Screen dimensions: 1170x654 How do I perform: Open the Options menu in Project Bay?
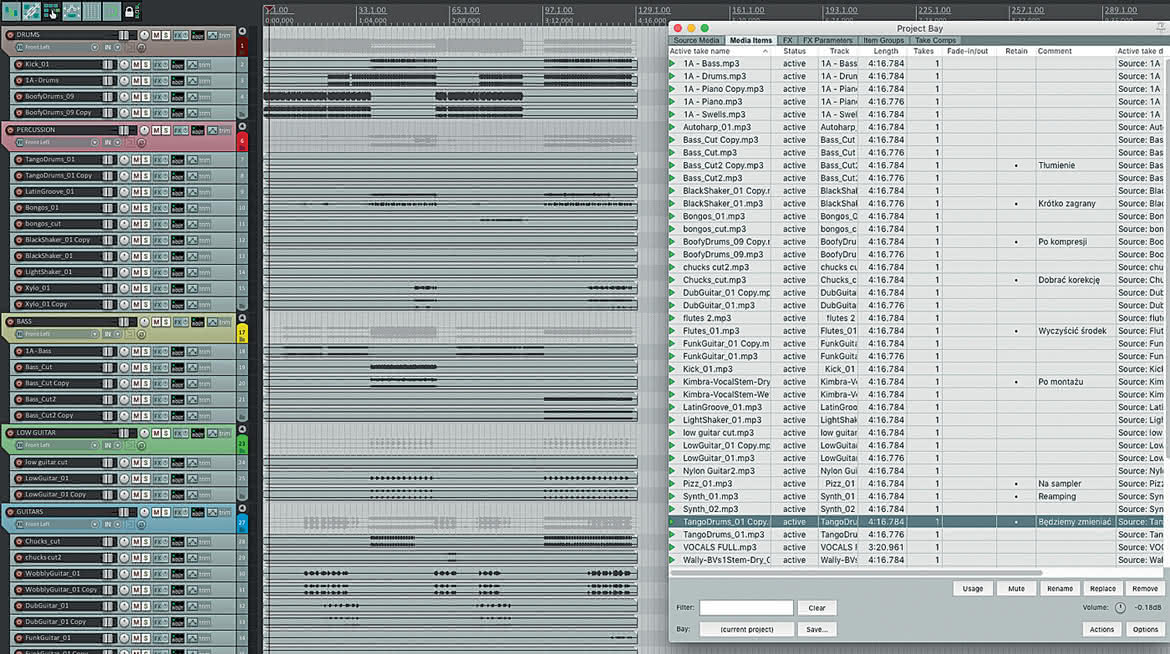(1145, 629)
